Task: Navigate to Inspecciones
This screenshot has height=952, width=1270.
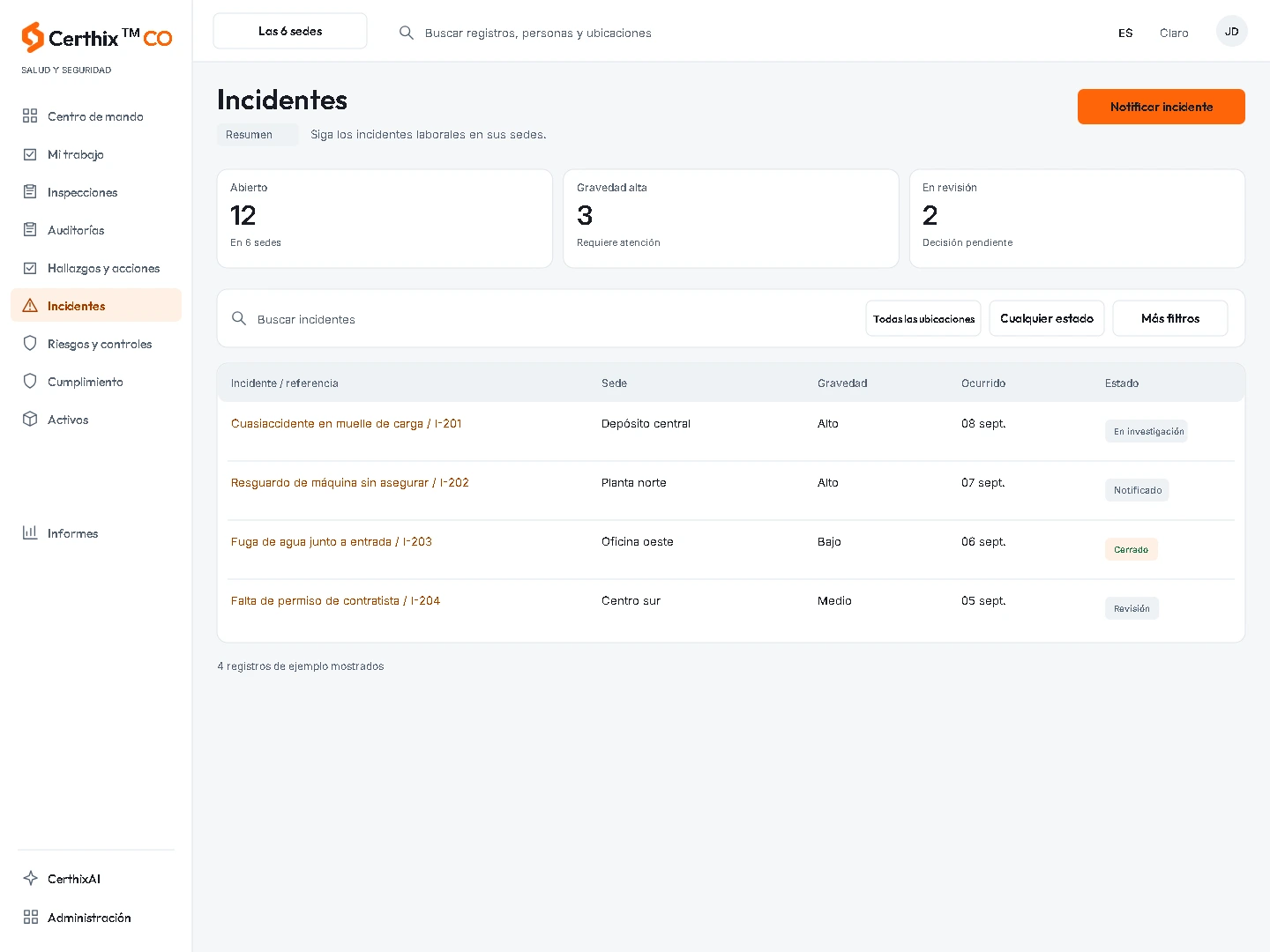Action: (x=96, y=192)
